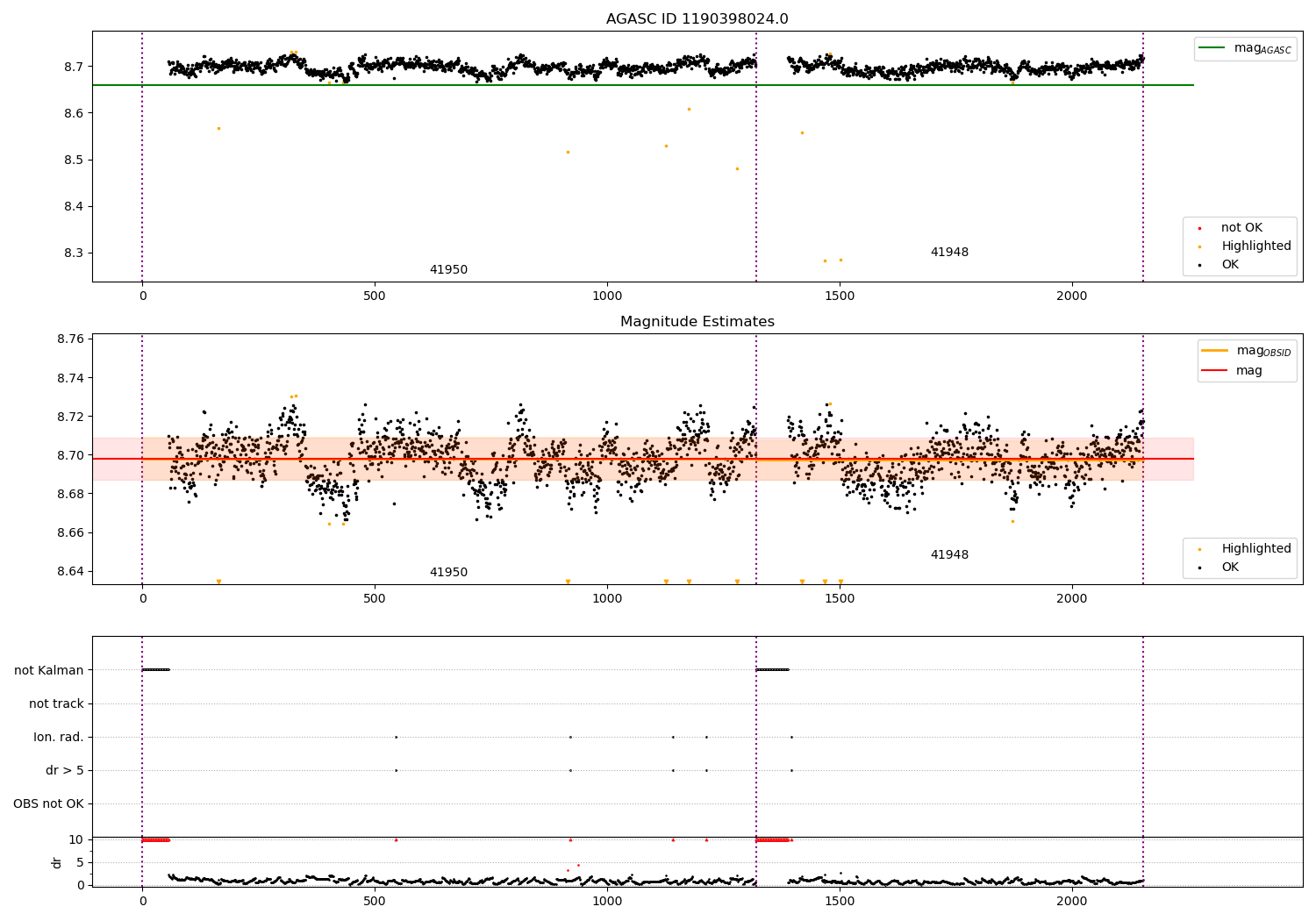Click x-axis tick 1000 under the top panel
Screen dimensions: 1316x921
click(x=607, y=296)
